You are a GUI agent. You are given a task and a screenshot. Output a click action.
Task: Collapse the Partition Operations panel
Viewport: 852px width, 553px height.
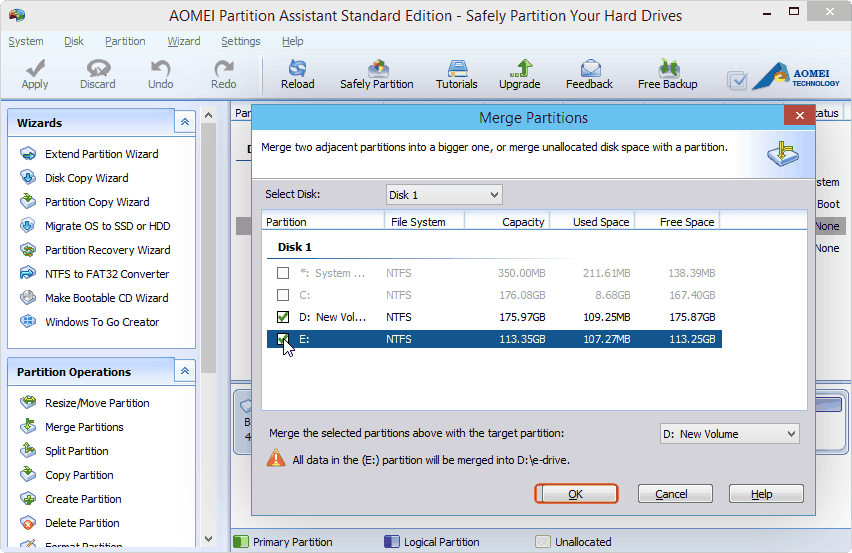click(x=185, y=371)
